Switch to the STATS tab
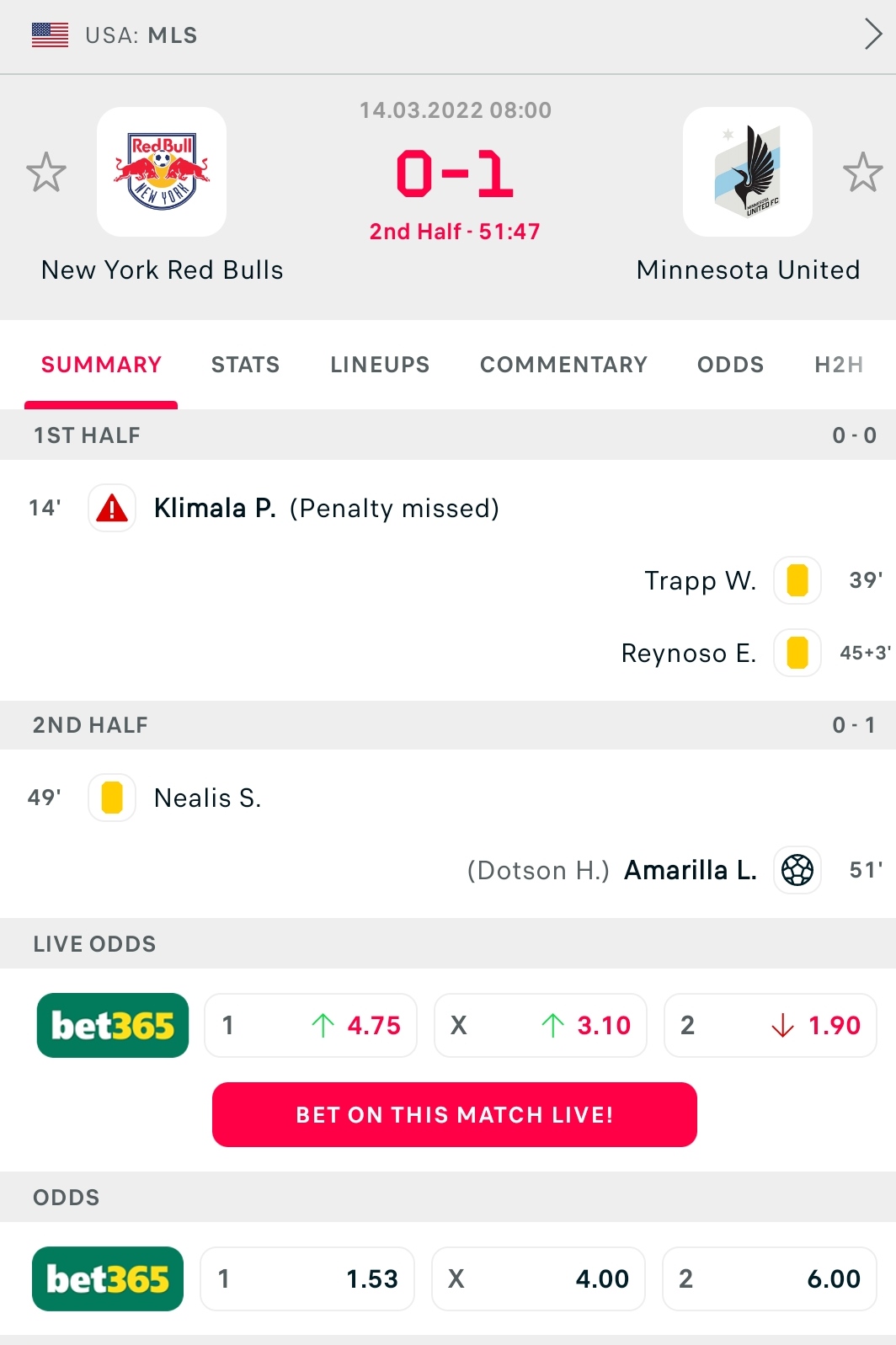896x1345 pixels. (x=245, y=365)
